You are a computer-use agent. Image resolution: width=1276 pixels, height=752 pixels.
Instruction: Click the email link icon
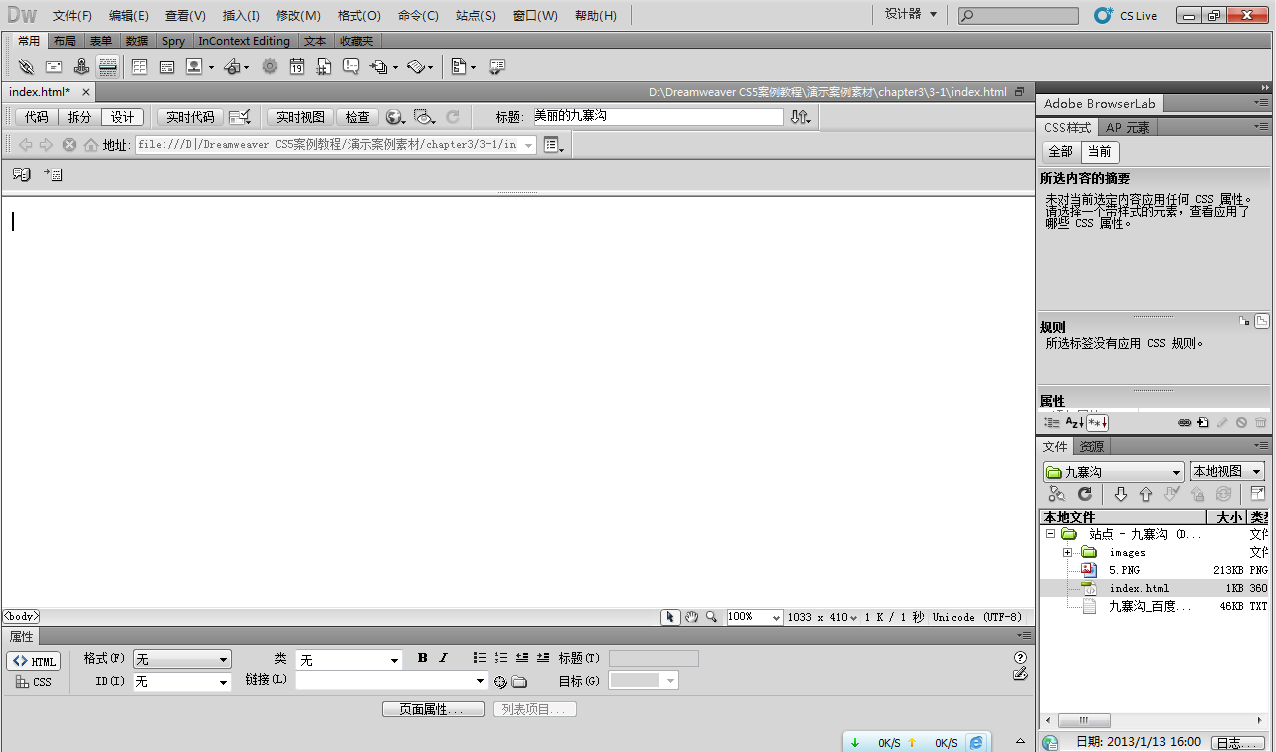54,67
